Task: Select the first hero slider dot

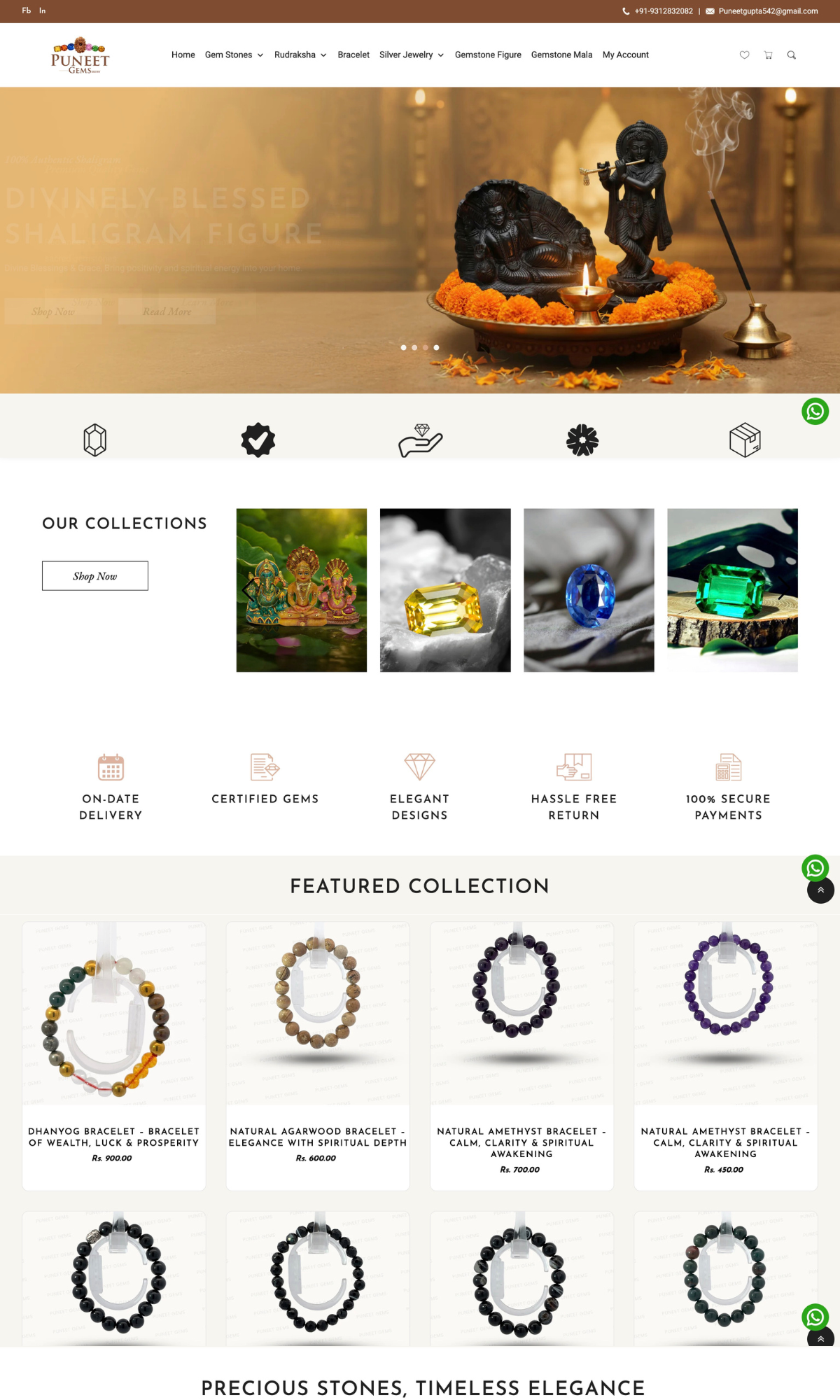Action: coord(403,347)
